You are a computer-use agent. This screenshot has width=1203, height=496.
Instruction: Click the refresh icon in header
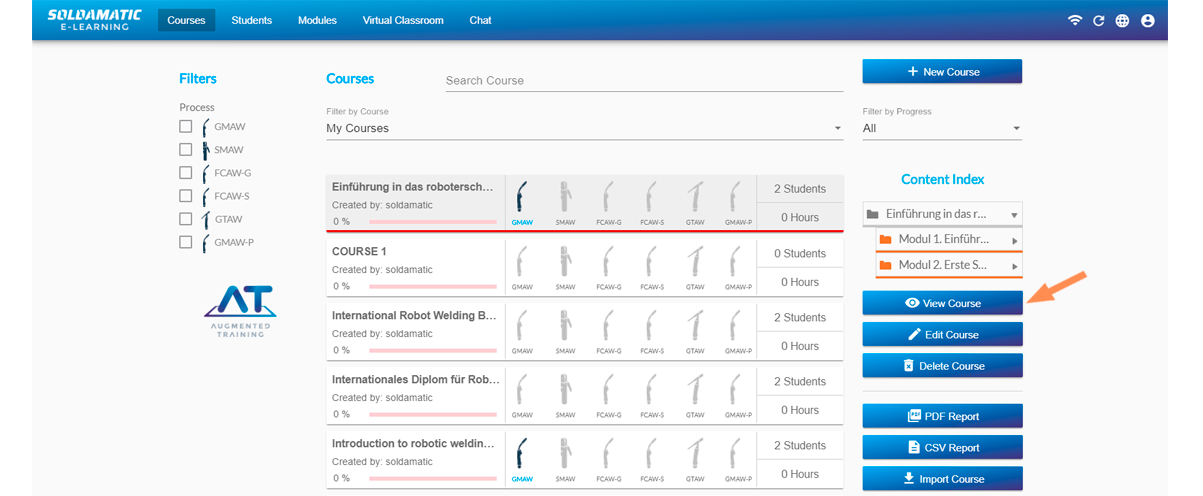pyautogui.click(x=1099, y=20)
